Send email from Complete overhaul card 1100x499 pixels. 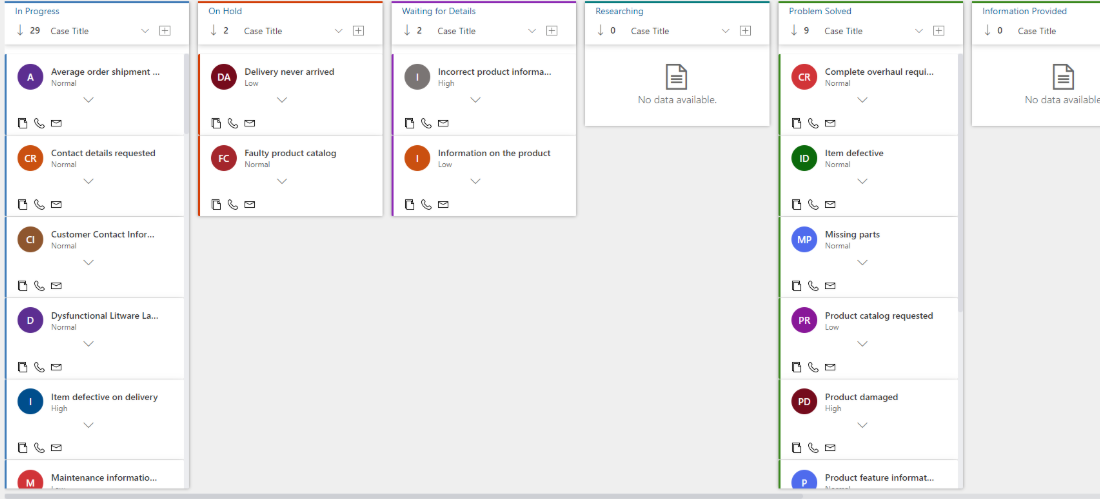click(x=830, y=124)
